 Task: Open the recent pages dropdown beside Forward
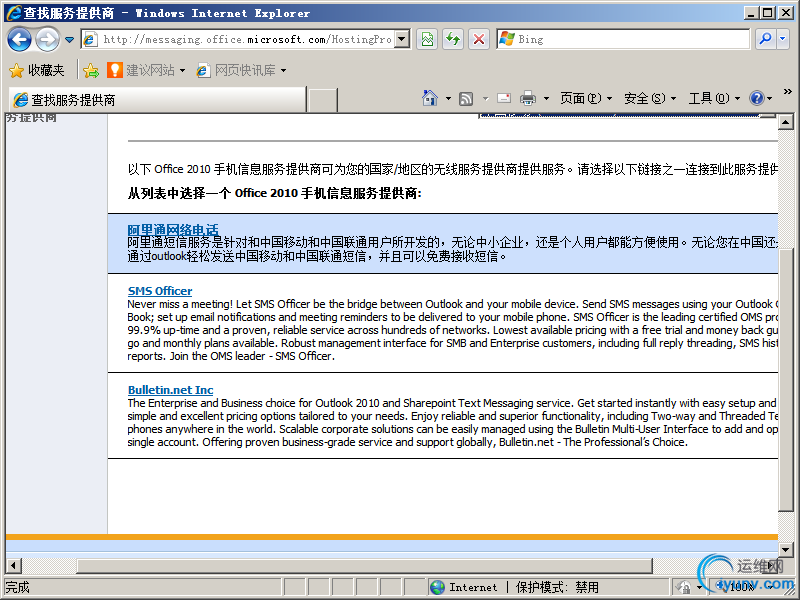point(69,39)
